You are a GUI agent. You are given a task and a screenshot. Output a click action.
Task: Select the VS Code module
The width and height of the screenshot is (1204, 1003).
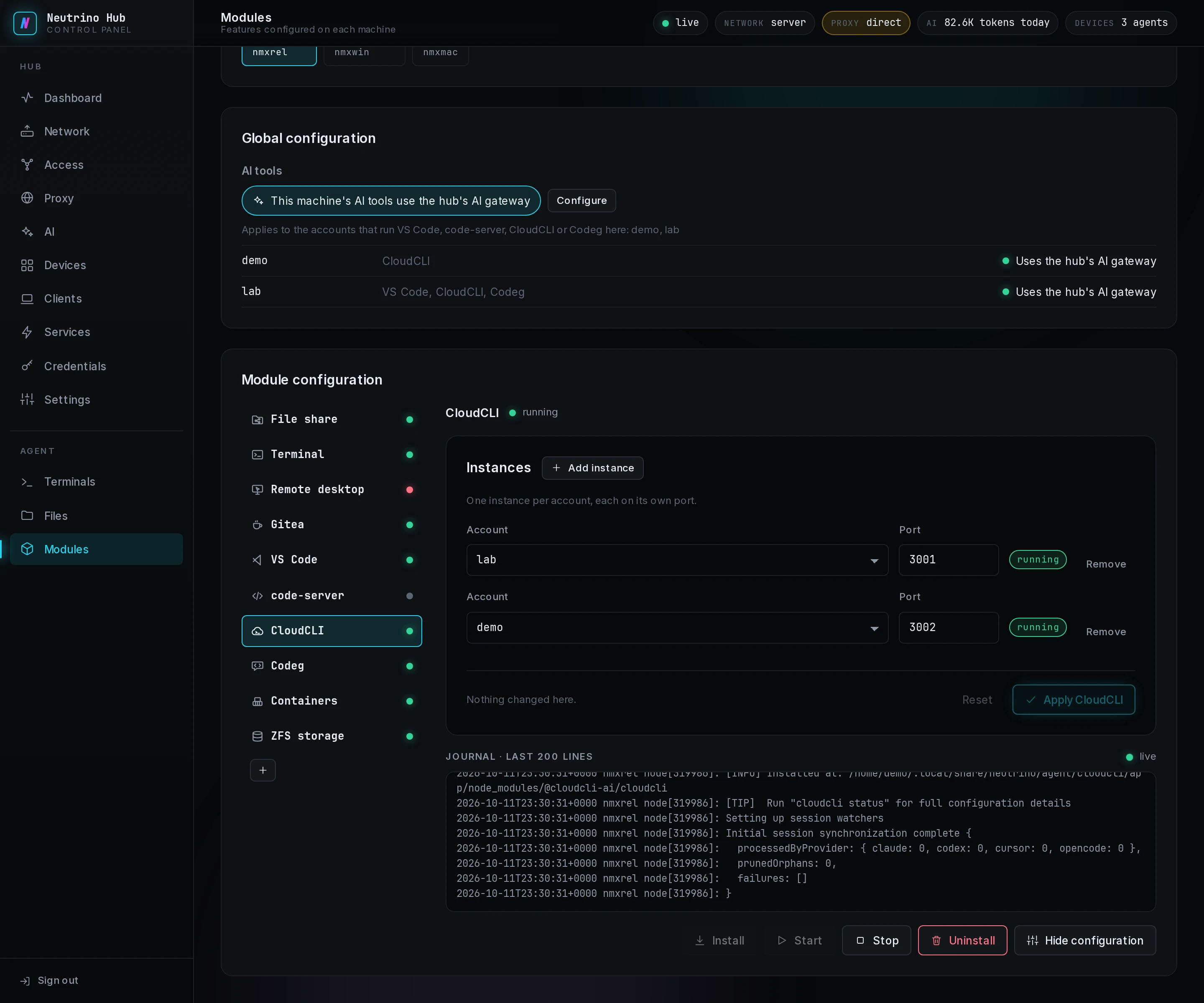[332, 560]
